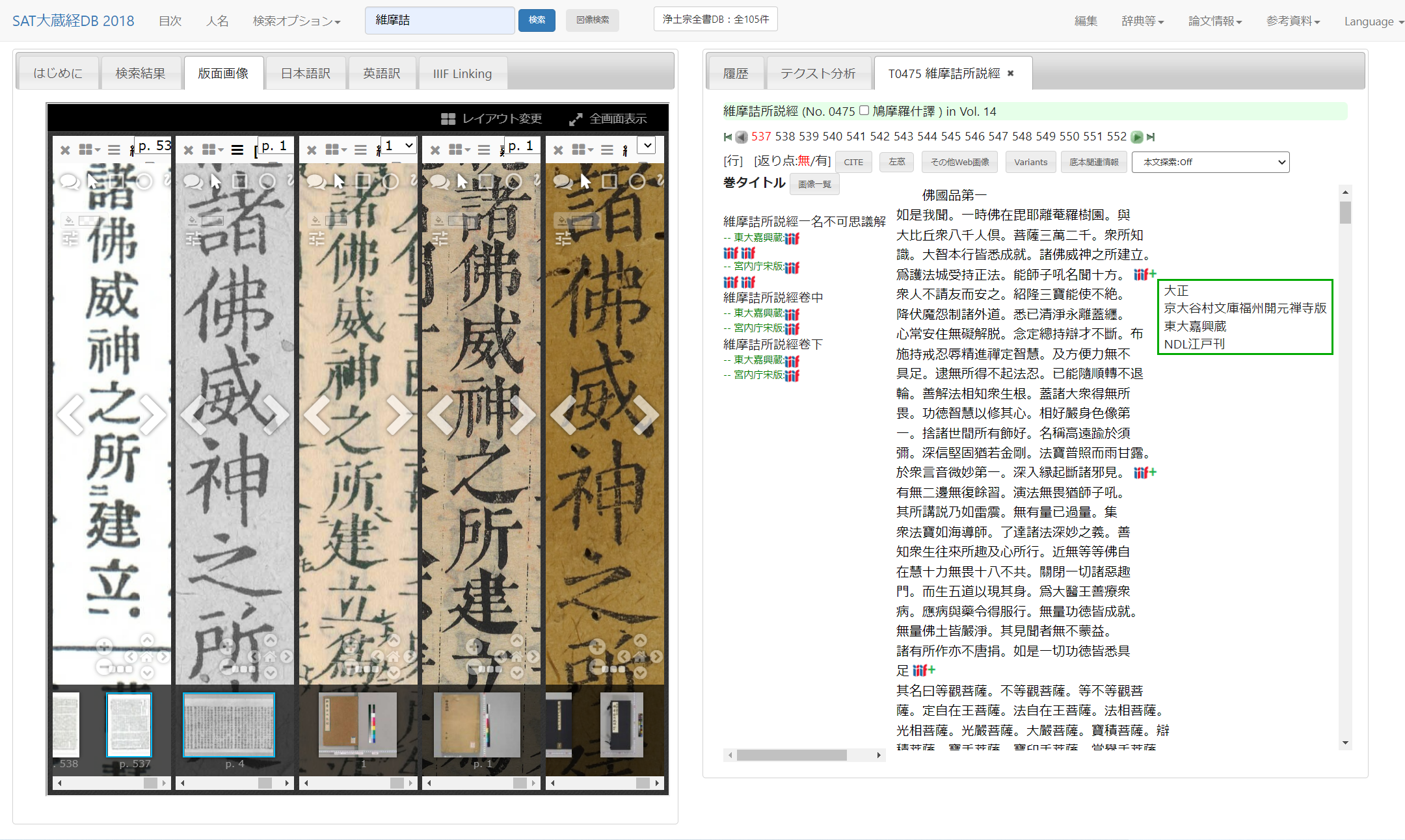The height and width of the screenshot is (840, 1405).
Task: Open the テクスト分析 tab
Action: click(x=818, y=73)
